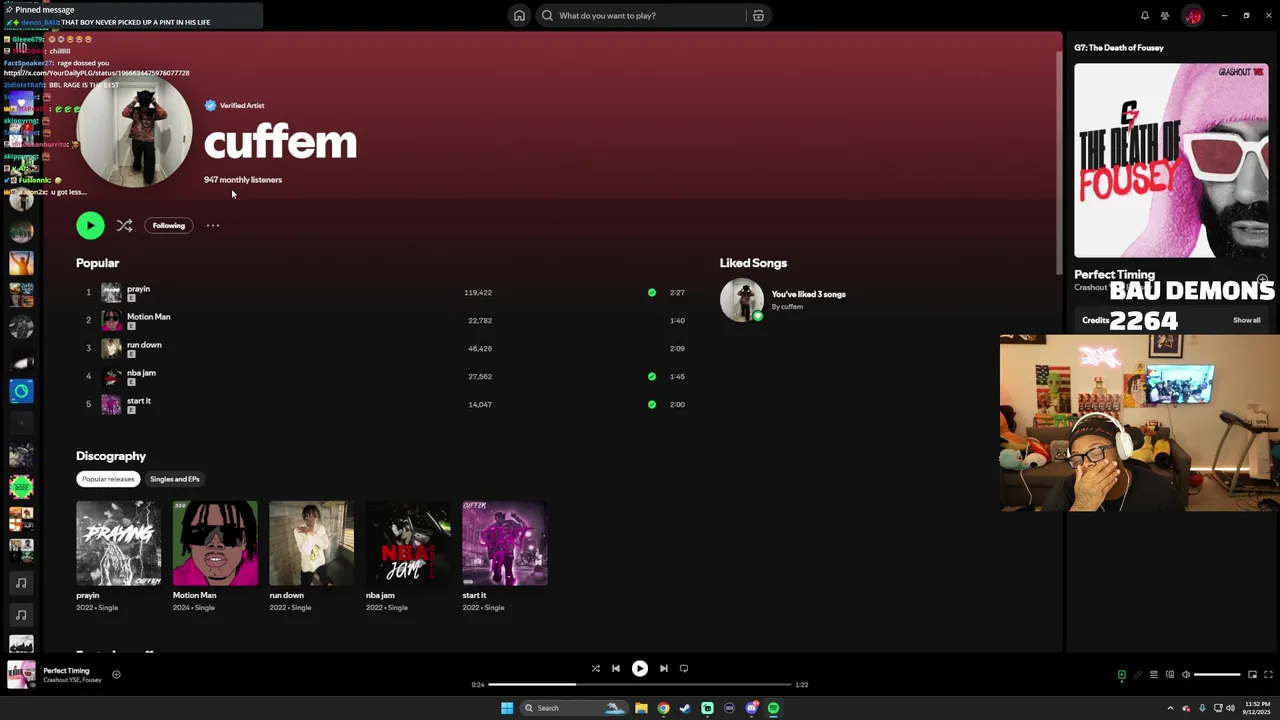Open the system tray volume icon
The width and height of the screenshot is (1280, 720).
click(1230, 708)
